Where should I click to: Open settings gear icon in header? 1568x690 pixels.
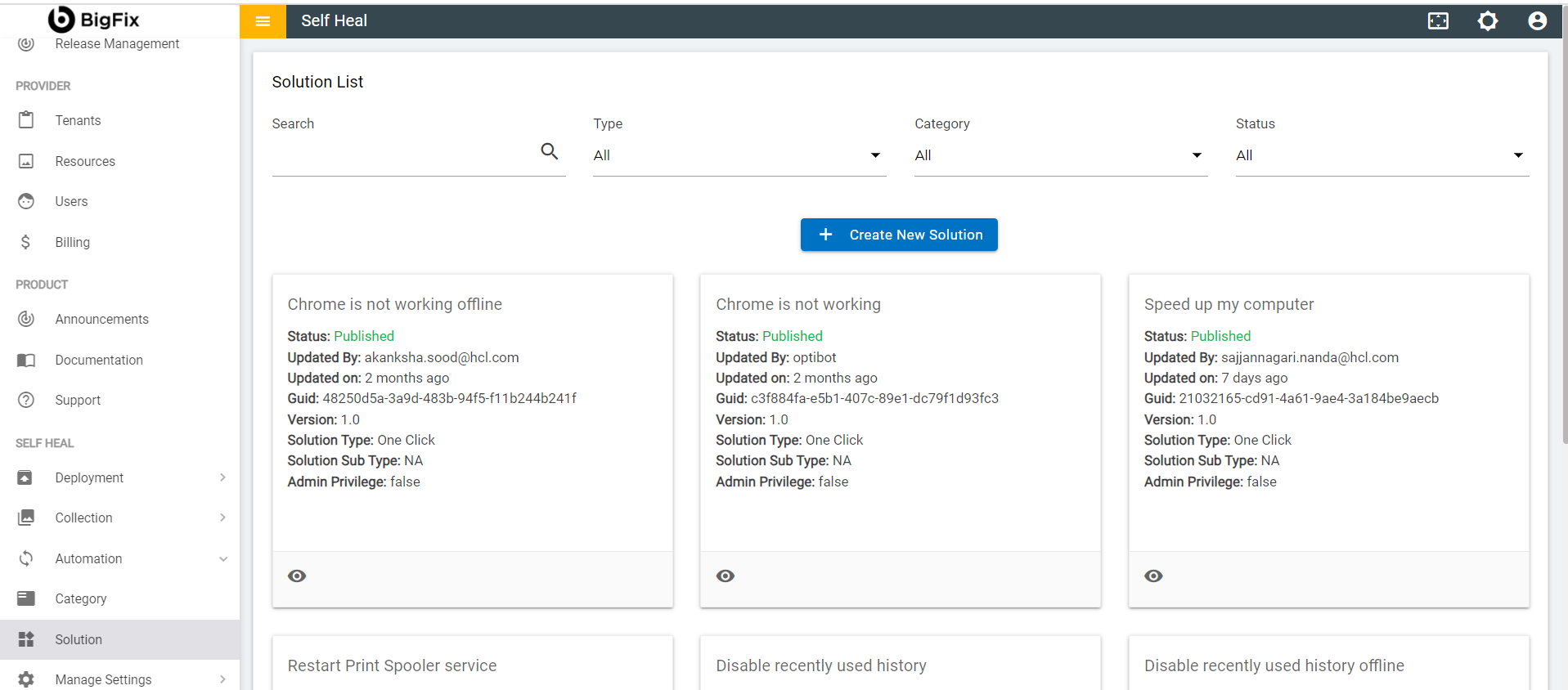click(1487, 21)
